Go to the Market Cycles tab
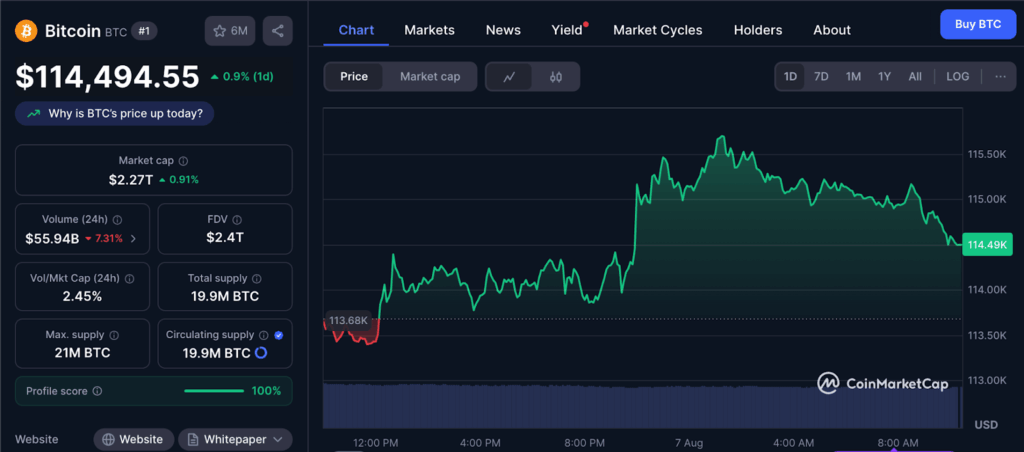Image resolution: width=1024 pixels, height=452 pixels. coord(657,30)
